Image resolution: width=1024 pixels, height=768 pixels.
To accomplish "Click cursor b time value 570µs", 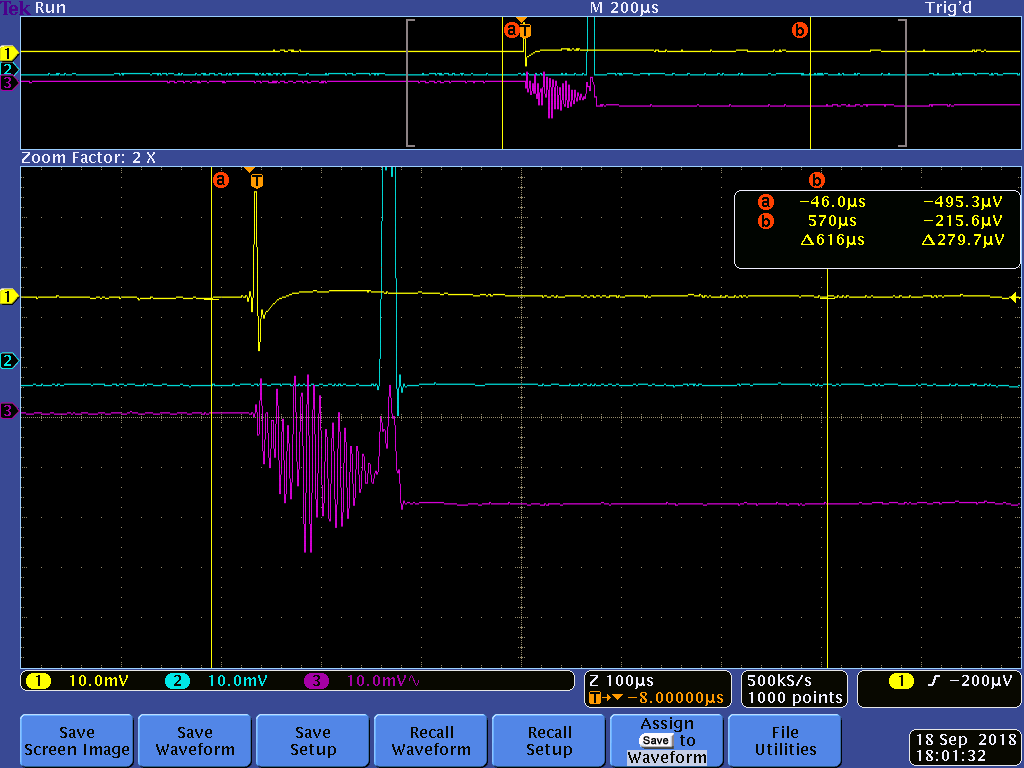I will tap(832, 221).
